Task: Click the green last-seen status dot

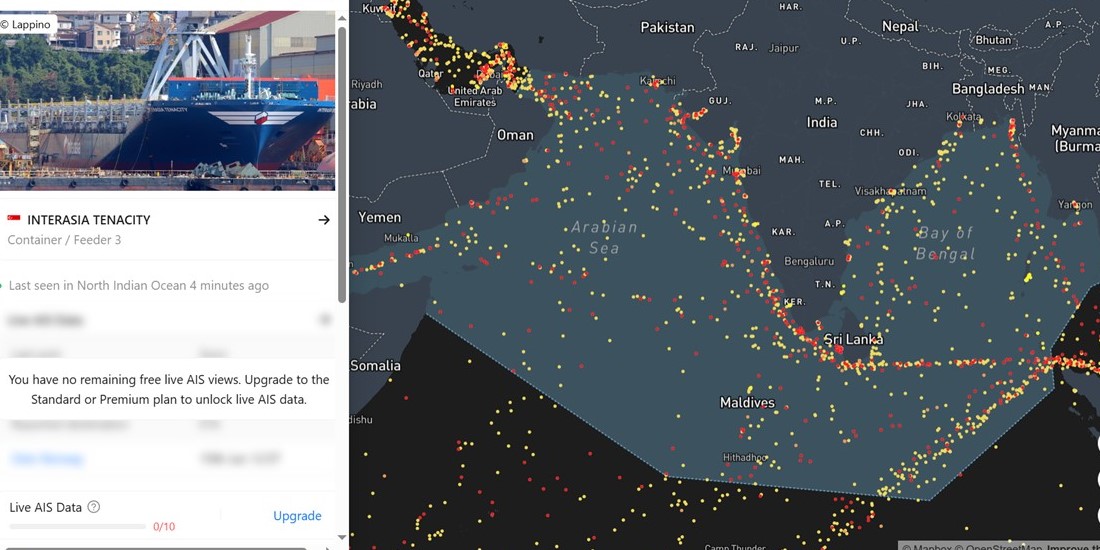Action: click(x=1, y=286)
